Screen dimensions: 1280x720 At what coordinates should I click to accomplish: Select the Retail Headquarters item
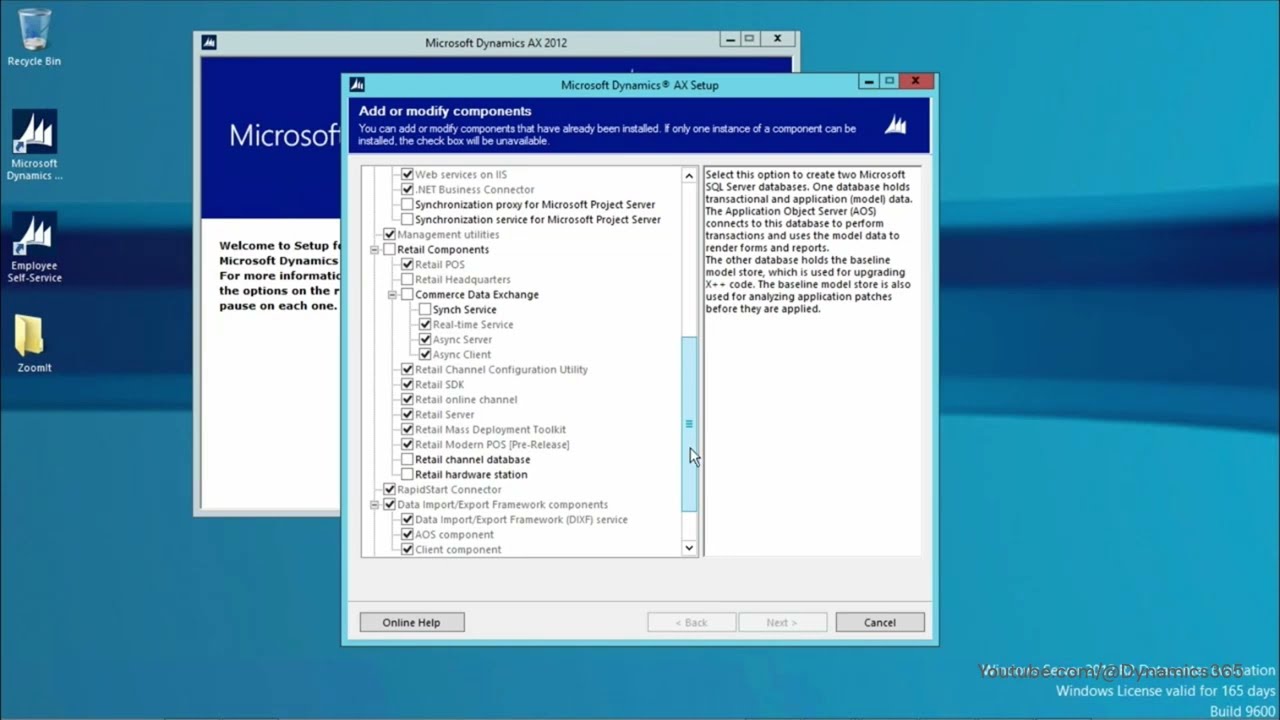tap(462, 280)
